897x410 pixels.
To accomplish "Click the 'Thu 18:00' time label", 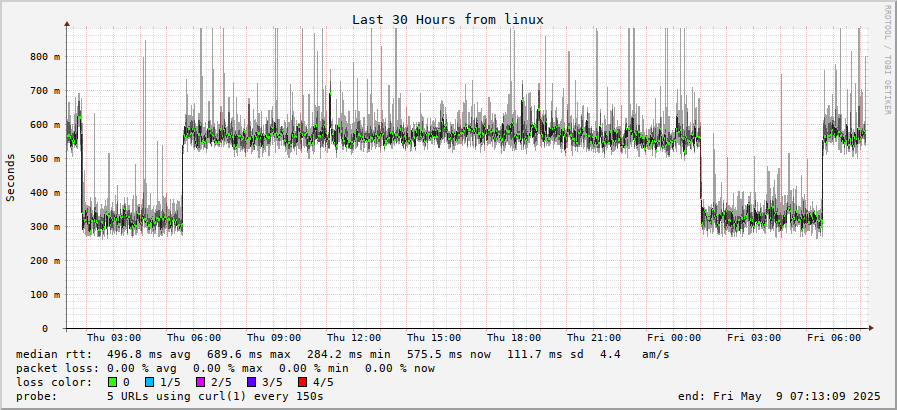I will [515, 338].
